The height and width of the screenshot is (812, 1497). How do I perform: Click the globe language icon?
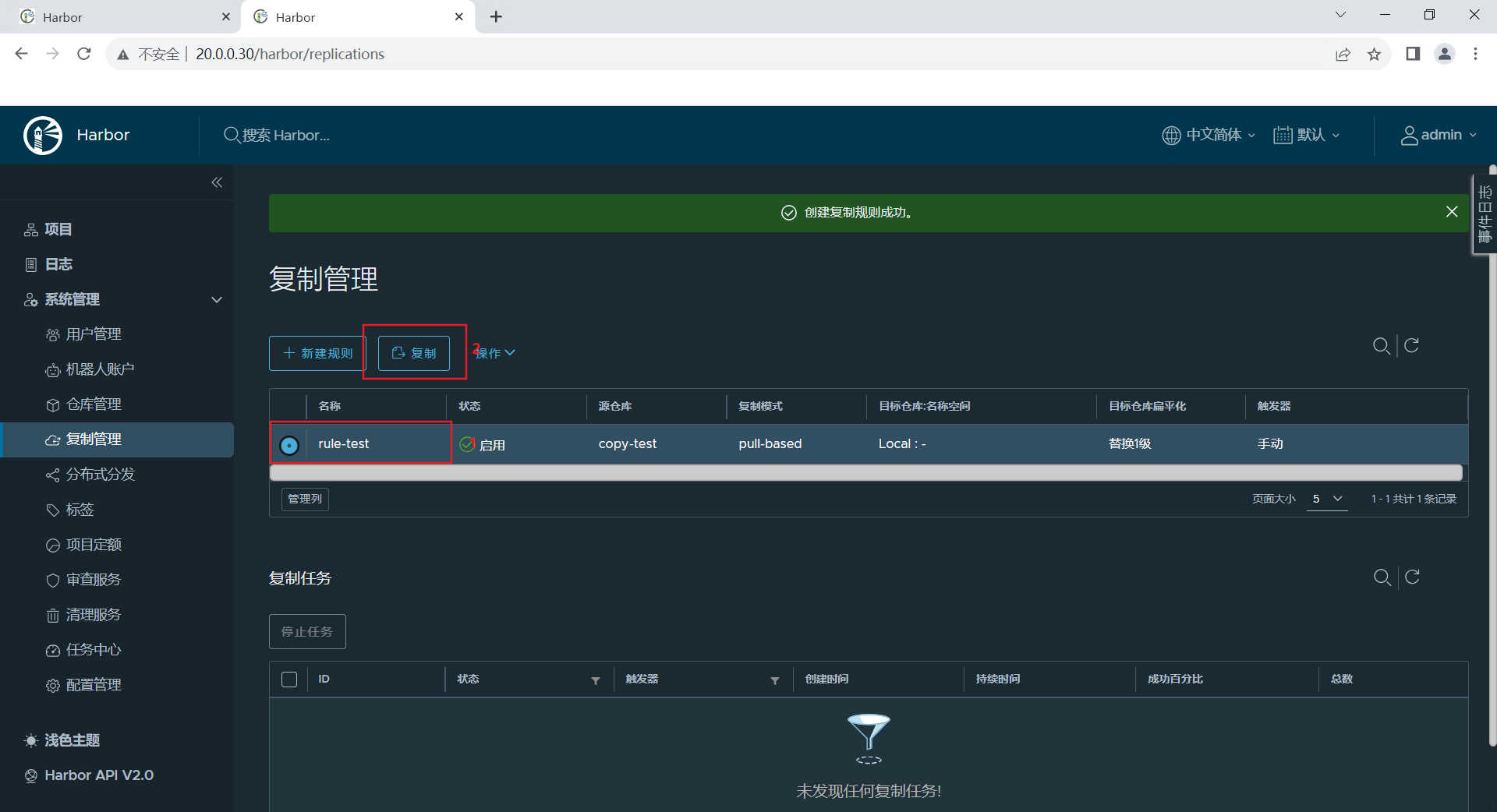pos(1171,135)
